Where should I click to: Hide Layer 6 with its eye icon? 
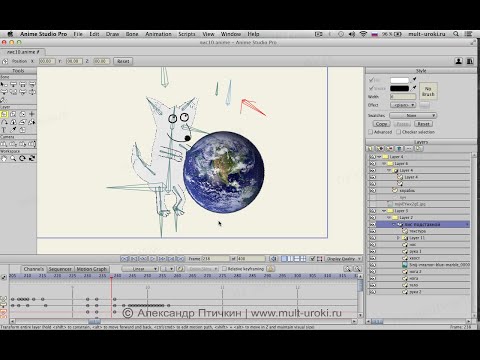(x=373, y=164)
